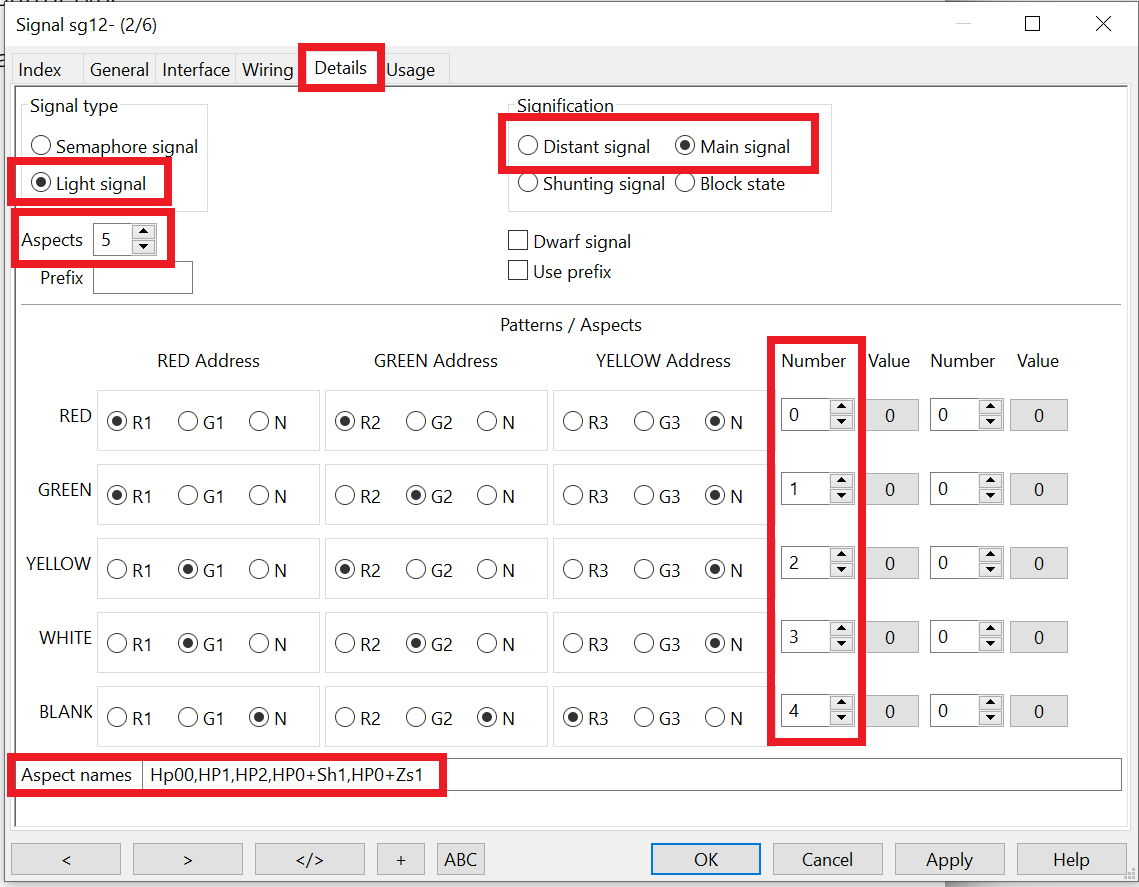Switch to the Wiring tab

[267, 70]
